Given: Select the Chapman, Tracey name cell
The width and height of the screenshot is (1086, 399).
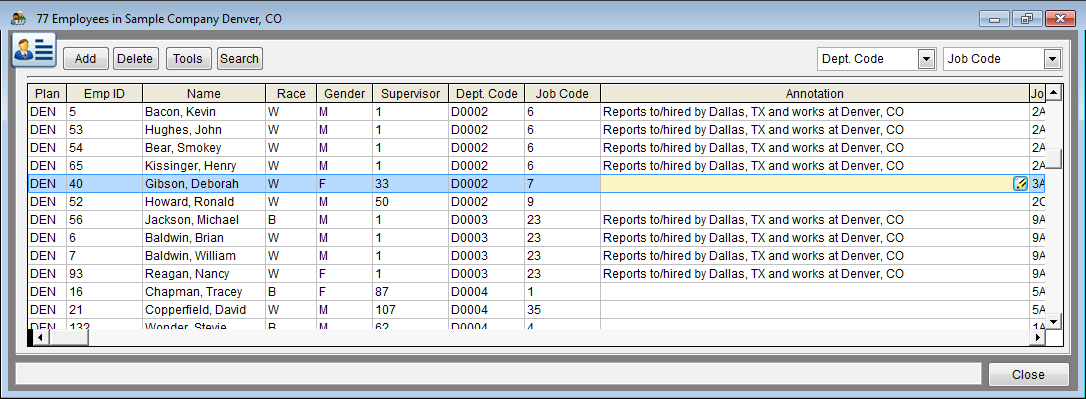Looking at the screenshot, I should (204, 292).
